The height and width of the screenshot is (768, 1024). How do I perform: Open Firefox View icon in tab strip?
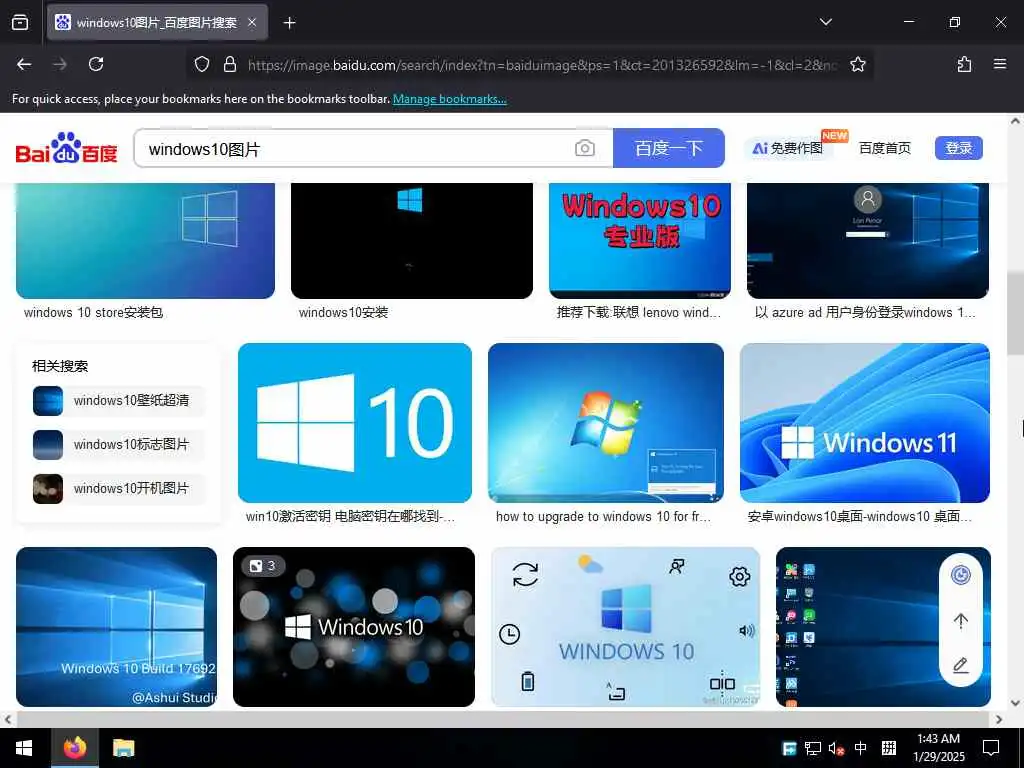click(20, 22)
